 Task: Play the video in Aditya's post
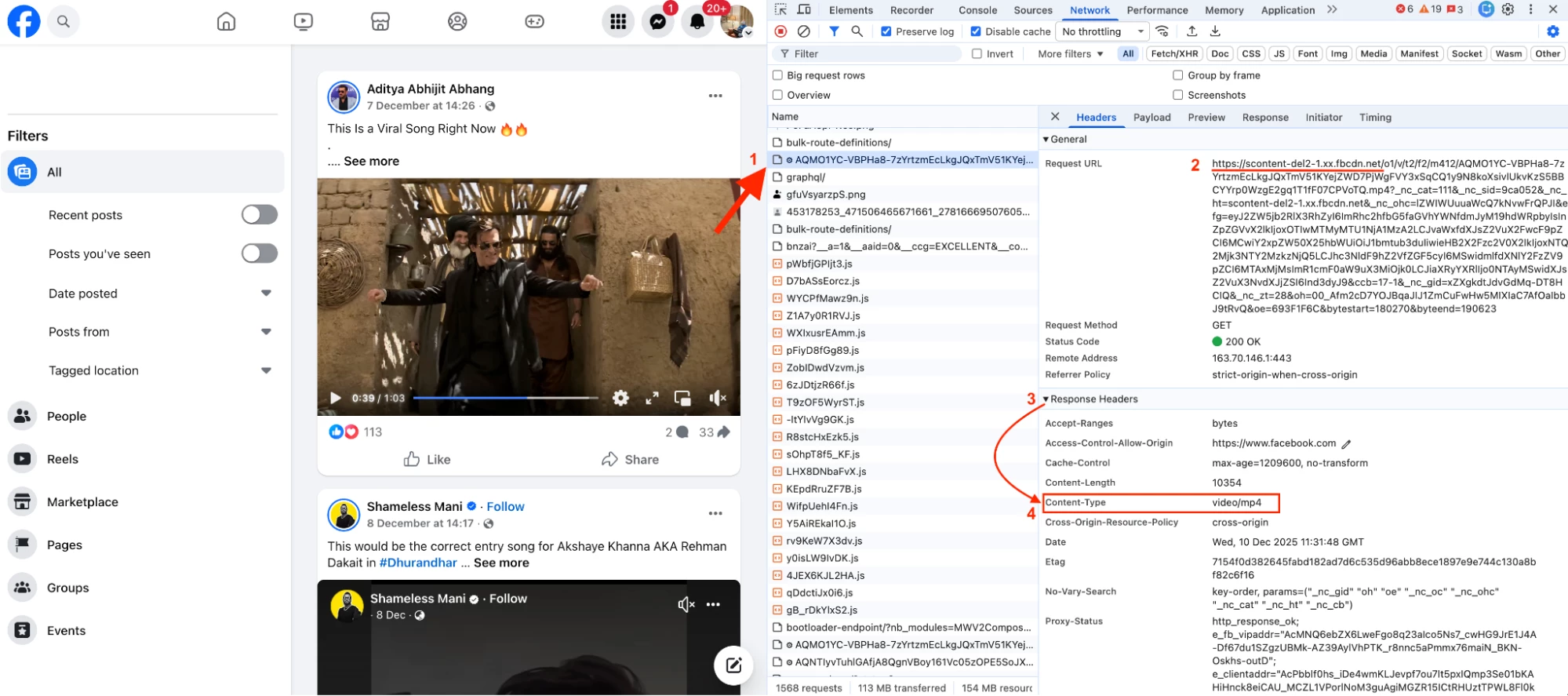point(336,398)
